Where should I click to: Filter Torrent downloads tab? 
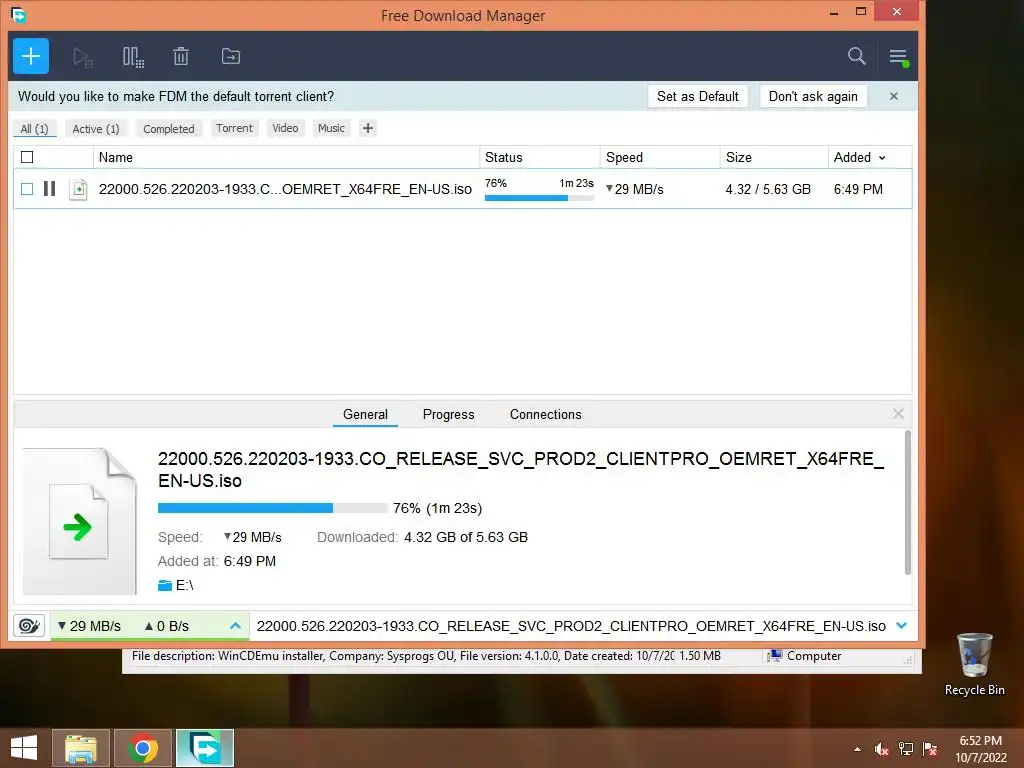[234, 128]
